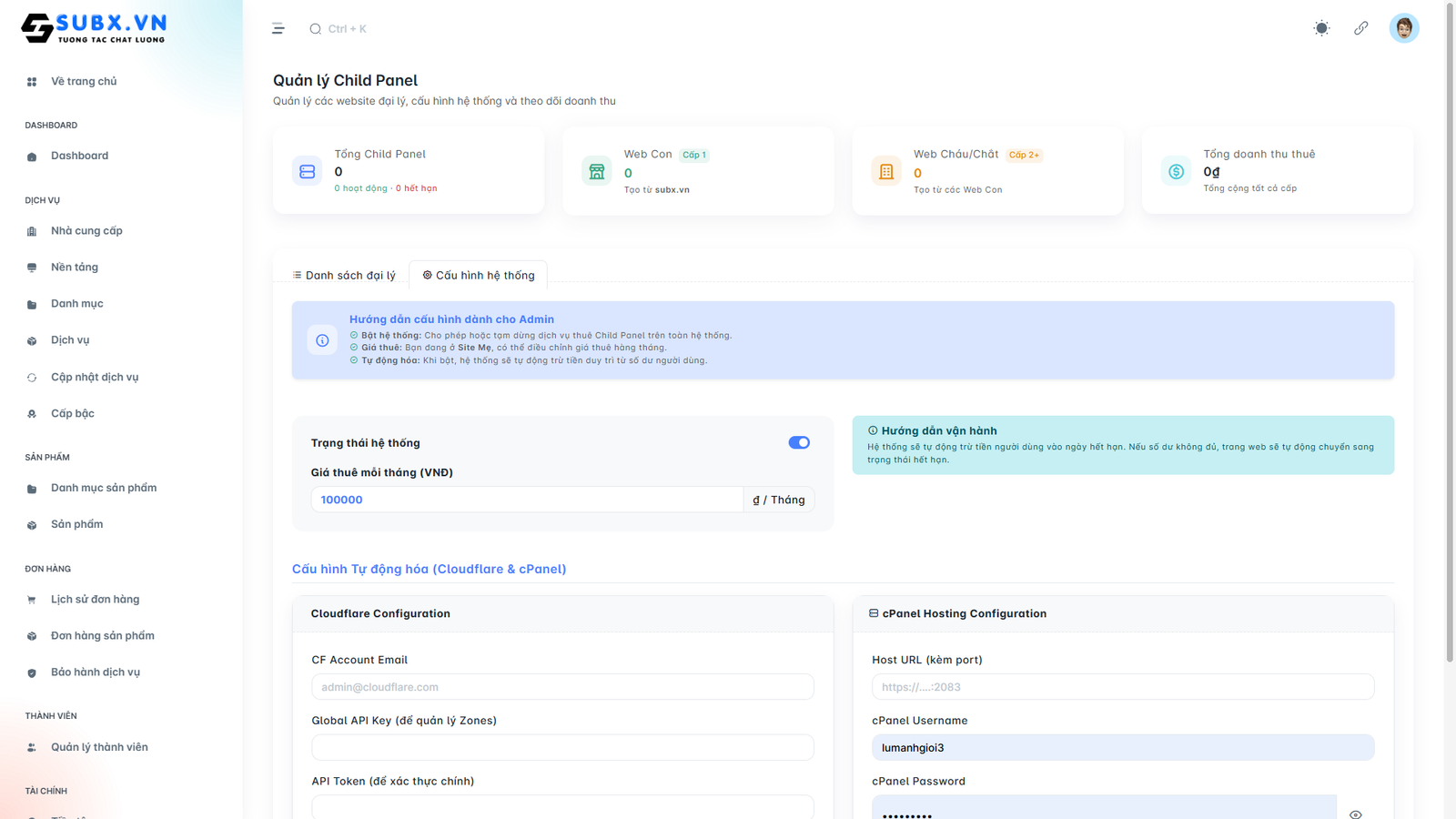Click the Tổng Child Panel server icon
The width and height of the screenshot is (1456, 819).
pyautogui.click(x=308, y=171)
